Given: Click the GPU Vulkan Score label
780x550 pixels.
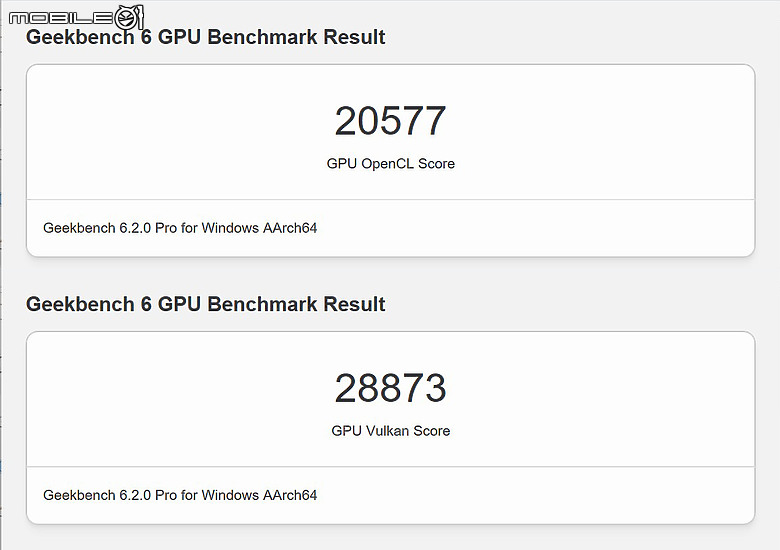Looking at the screenshot, I should pos(390,431).
